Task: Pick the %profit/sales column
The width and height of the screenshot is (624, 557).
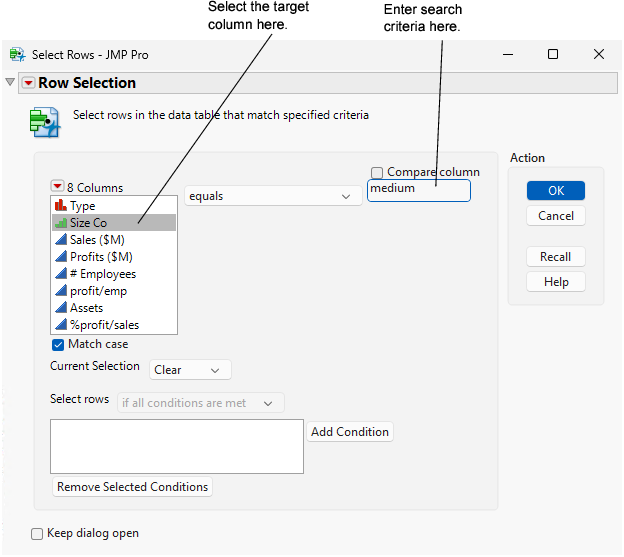Action: [x=114, y=325]
